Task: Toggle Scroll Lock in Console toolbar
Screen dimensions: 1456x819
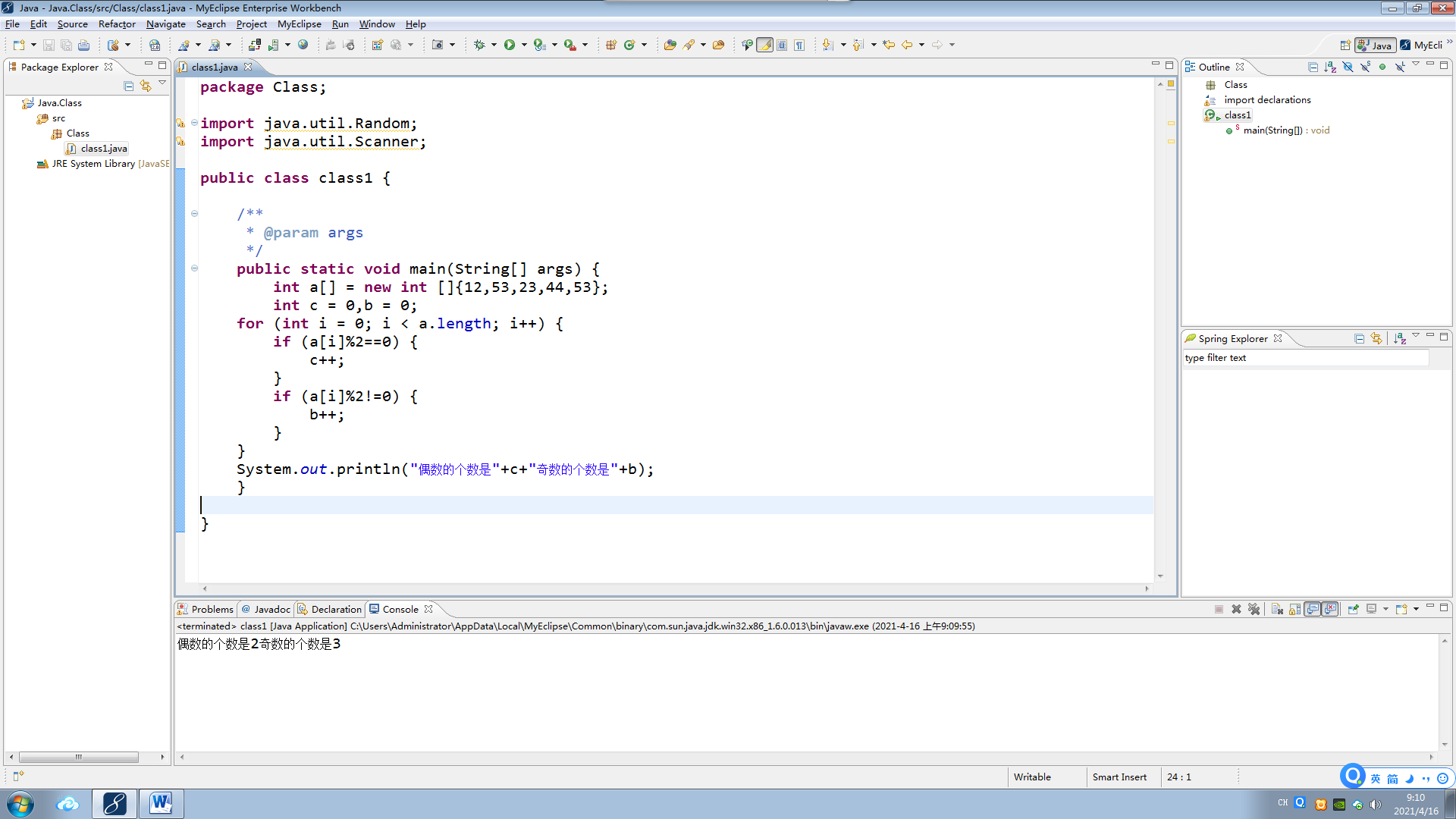Action: (x=1294, y=610)
